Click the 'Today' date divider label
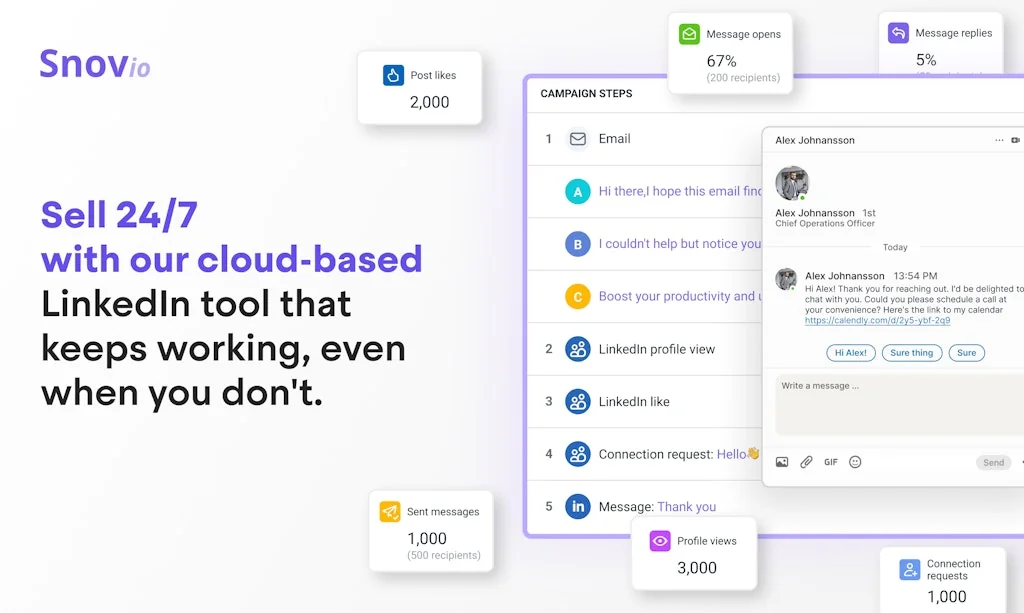 click(x=895, y=247)
